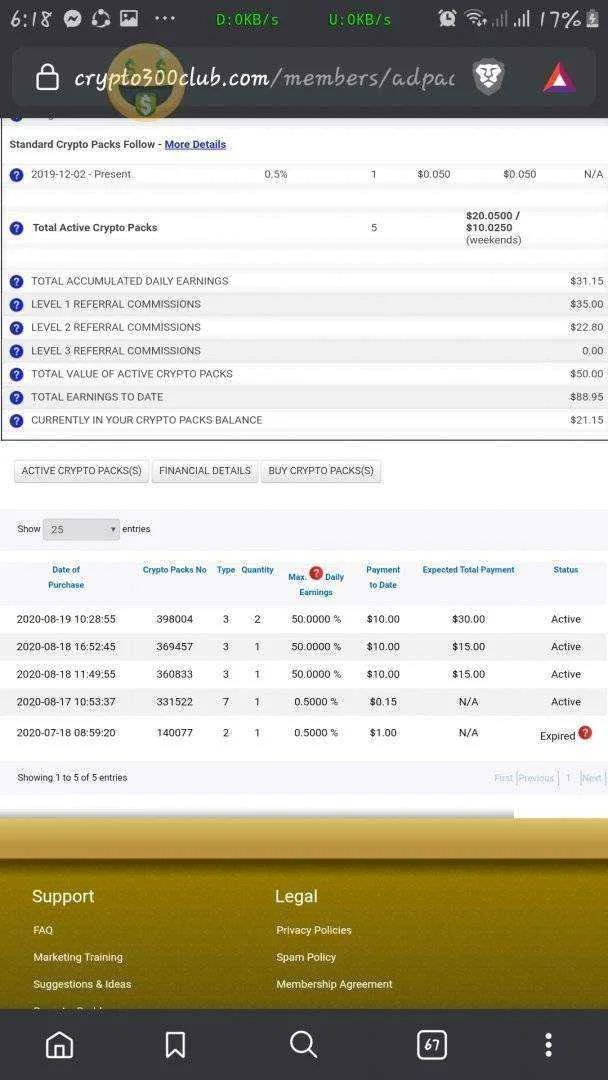The image size is (608, 1080).
Task: Tap help icon for Total Value of Active Crypto Packs
Action: tap(17, 374)
